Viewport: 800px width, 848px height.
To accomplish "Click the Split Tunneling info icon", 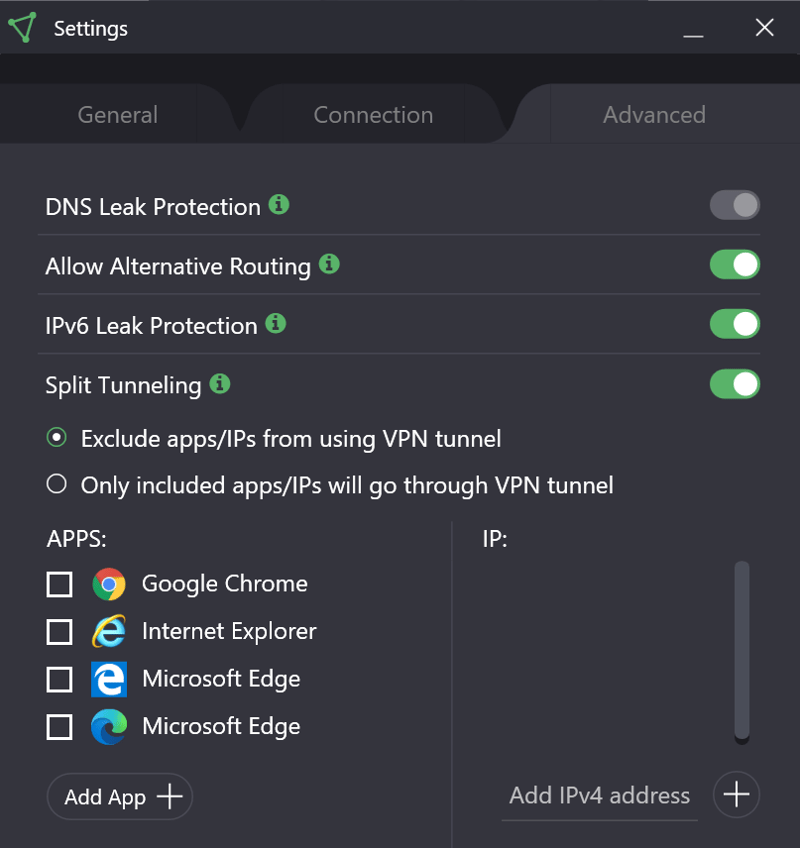I will pos(220,383).
